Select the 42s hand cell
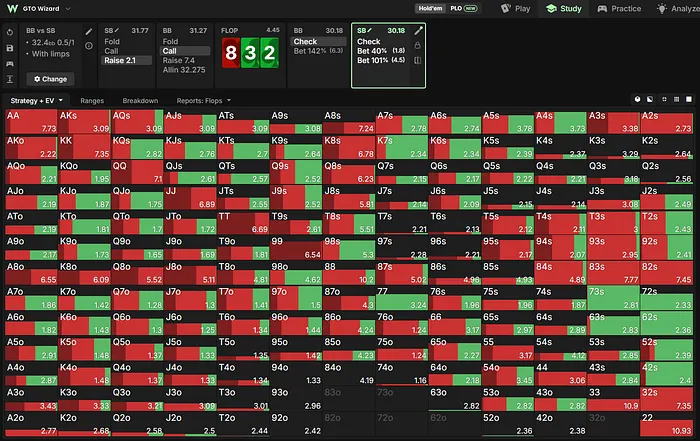Viewport: 700px width, 441px height. [667, 374]
